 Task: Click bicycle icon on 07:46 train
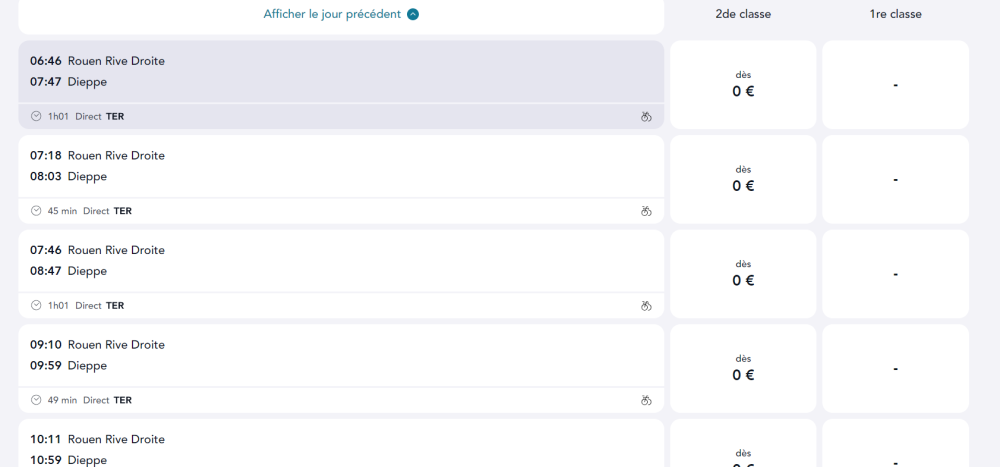[646, 306]
